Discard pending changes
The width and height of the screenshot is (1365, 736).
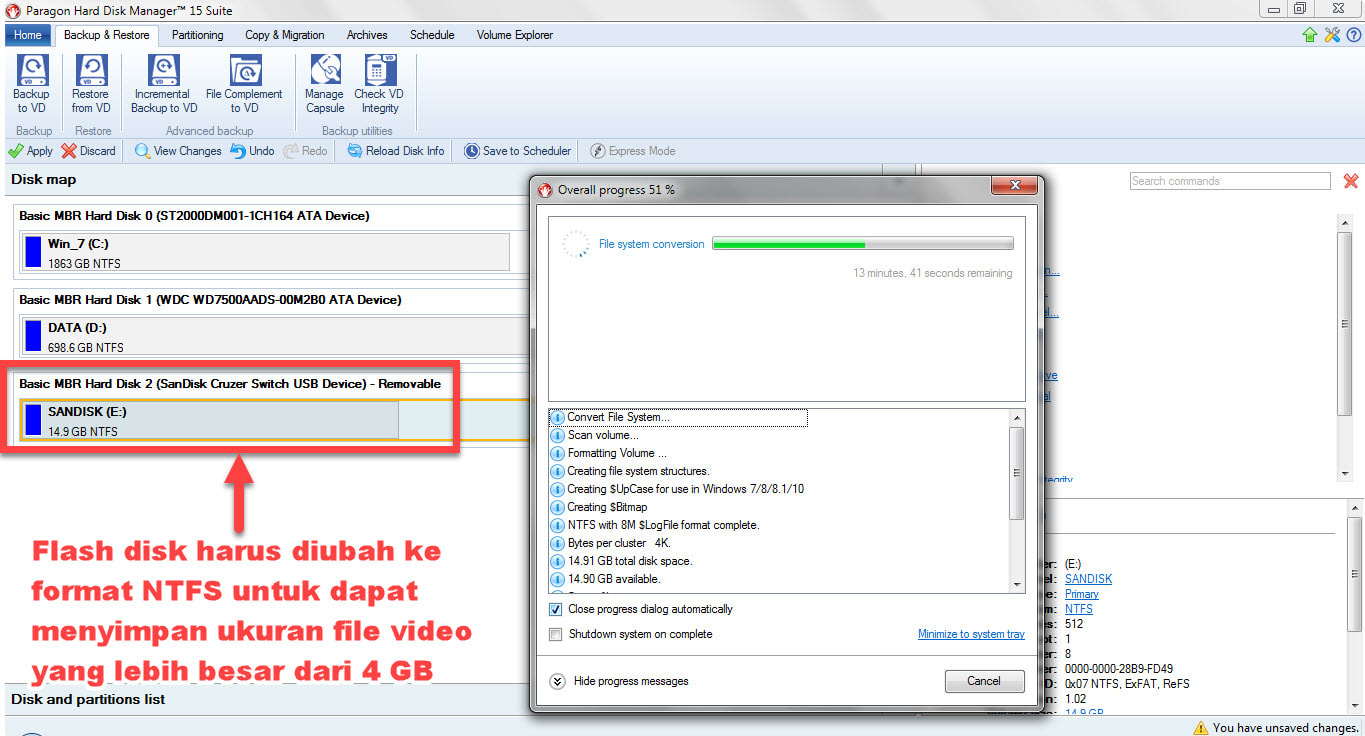(x=88, y=151)
